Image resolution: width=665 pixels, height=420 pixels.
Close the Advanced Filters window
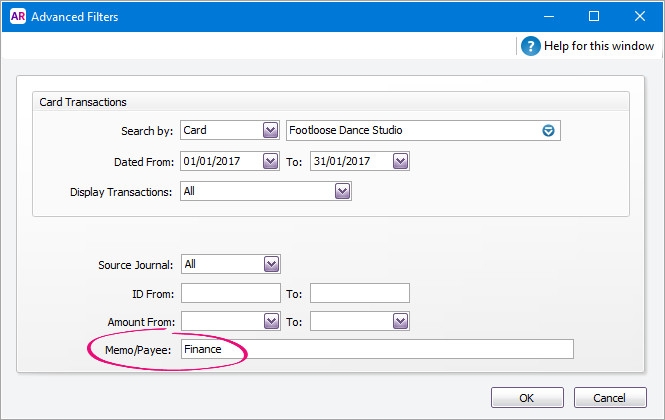(x=640, y=16)
